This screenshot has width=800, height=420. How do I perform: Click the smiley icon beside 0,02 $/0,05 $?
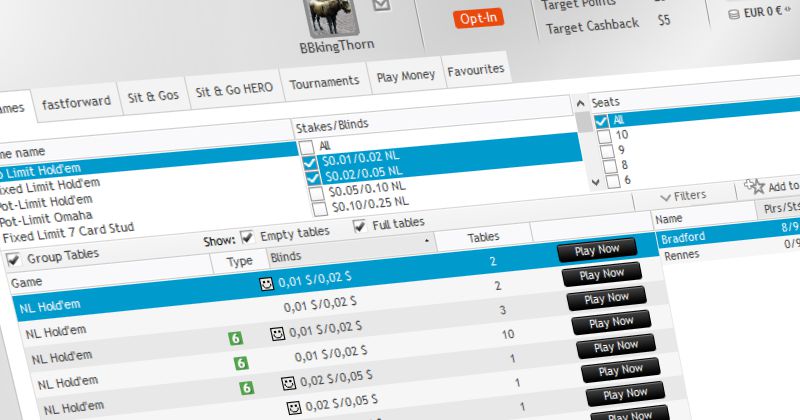coord(285,383)
